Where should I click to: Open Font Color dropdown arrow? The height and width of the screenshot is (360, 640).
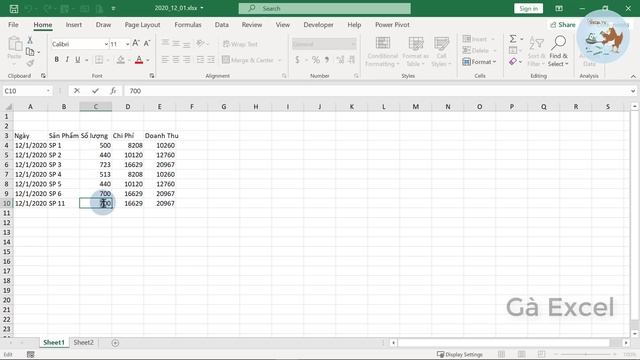pos(148,60)
